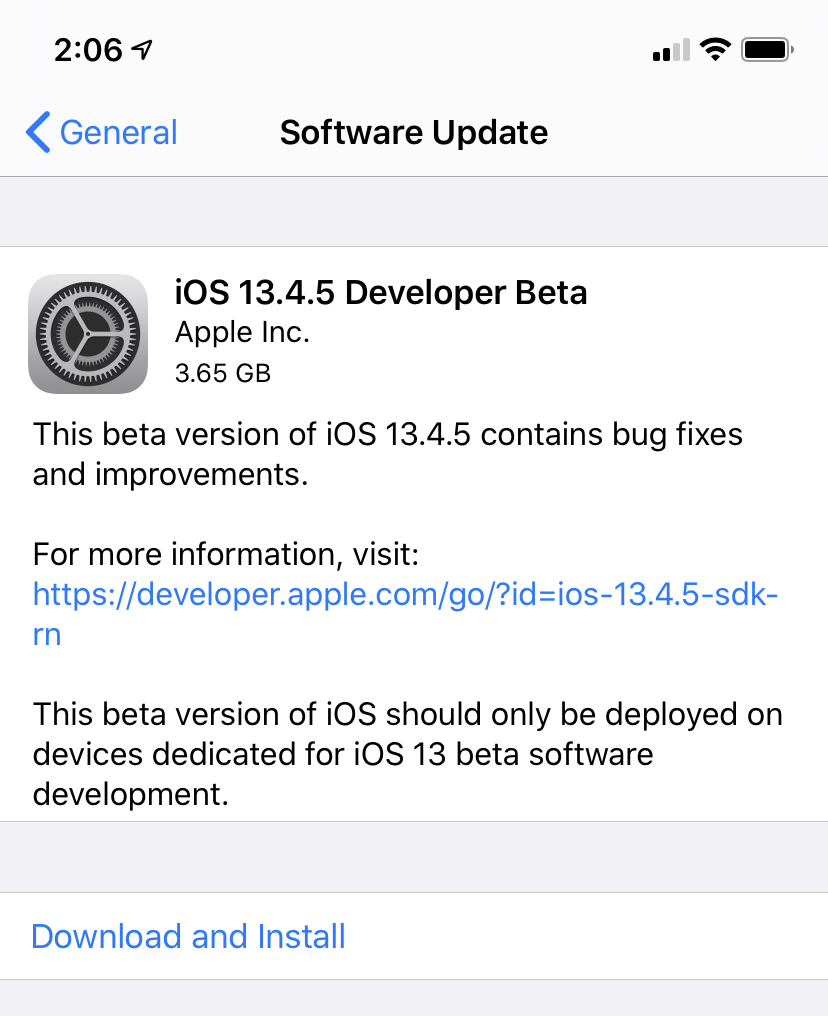Tap the Software Update page title
Viewport: 828px width, 1016px height.
(x=414, y=132)
